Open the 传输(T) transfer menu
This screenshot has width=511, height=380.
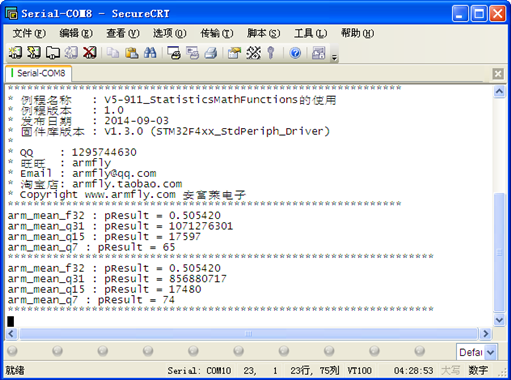[x=217, y=33]
